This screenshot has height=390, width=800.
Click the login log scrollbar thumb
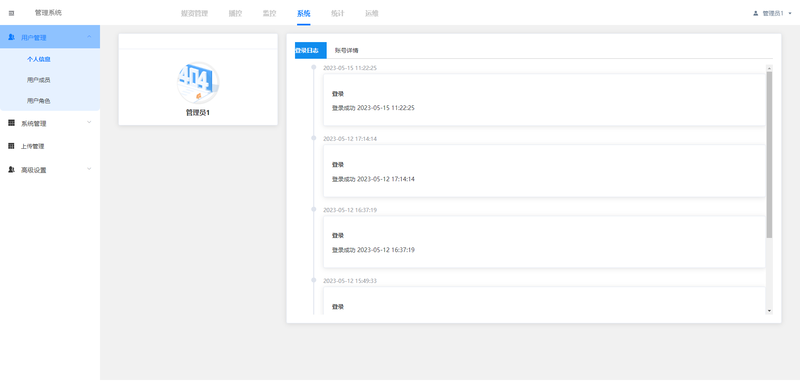click(x=769, y=155)
